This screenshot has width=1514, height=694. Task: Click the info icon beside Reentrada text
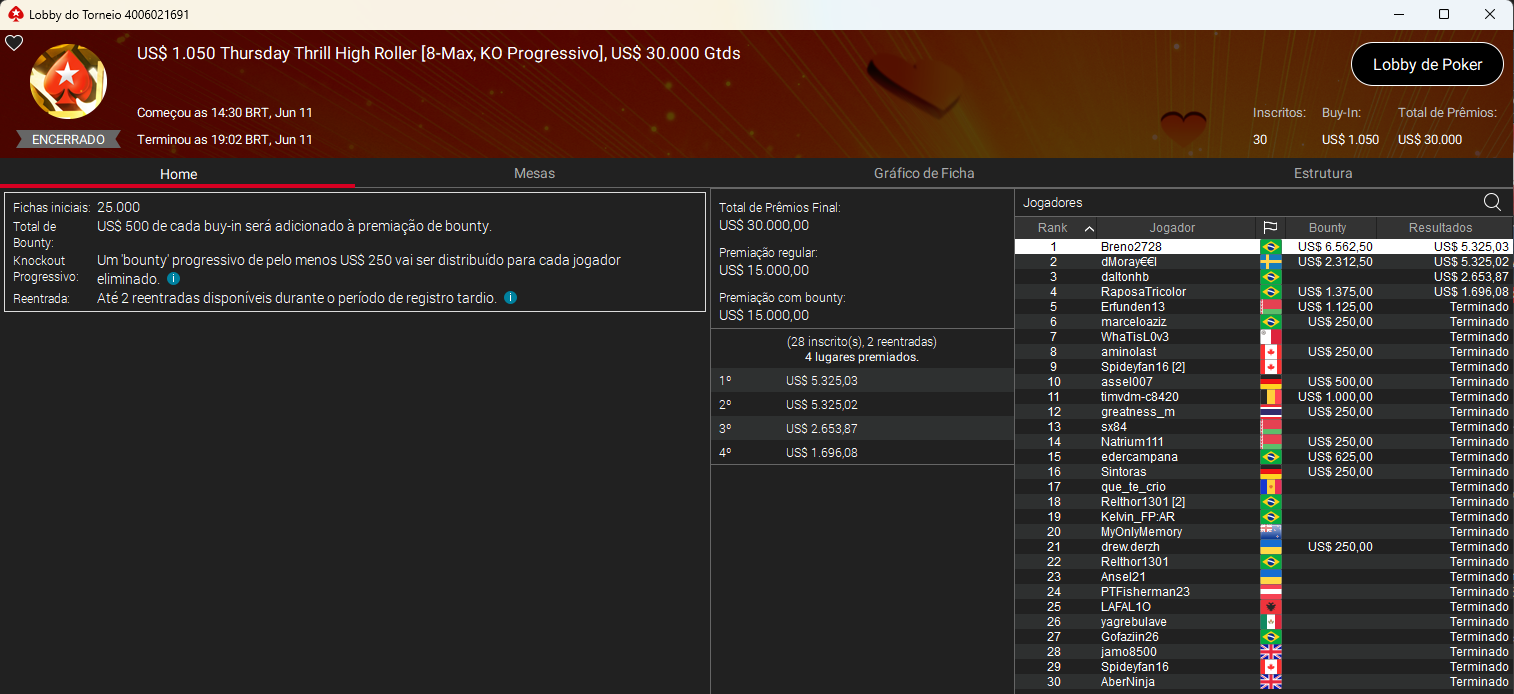coord(511,298)
